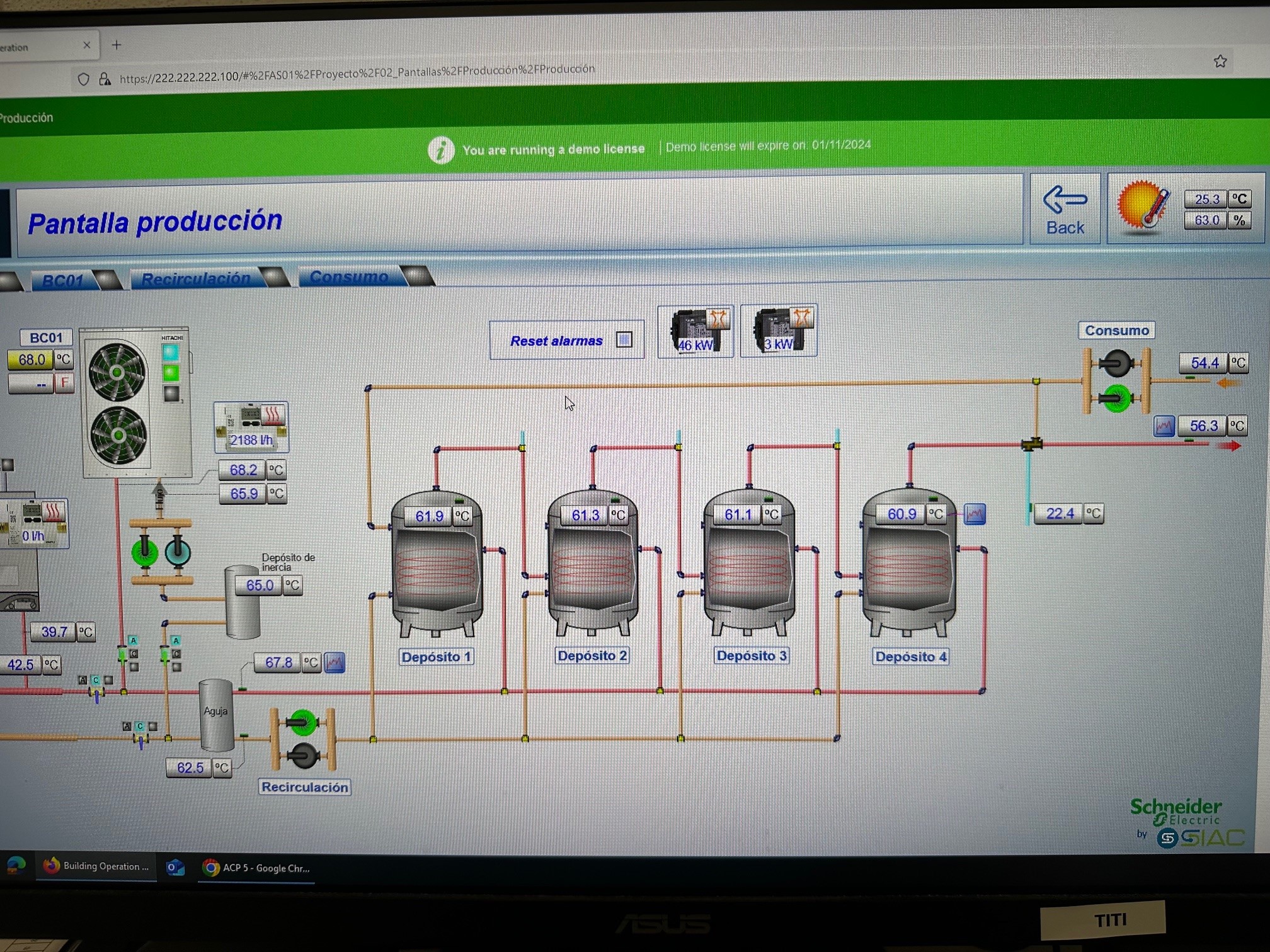Click the 0 l/h flow meter icon
Image resolution: width=1270 pixels, height=952 pixels.
point(35,523)
